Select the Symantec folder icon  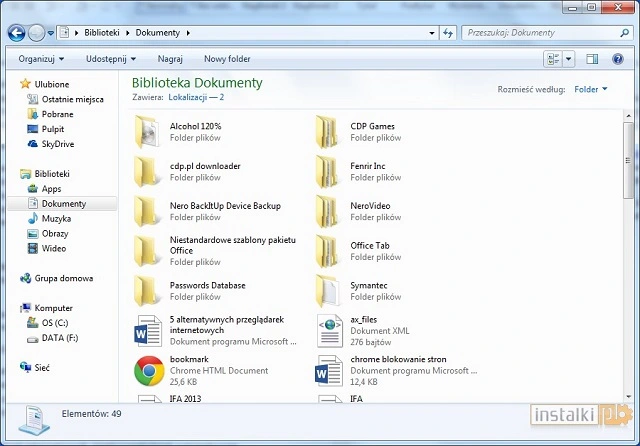click(x=329, y=290)
